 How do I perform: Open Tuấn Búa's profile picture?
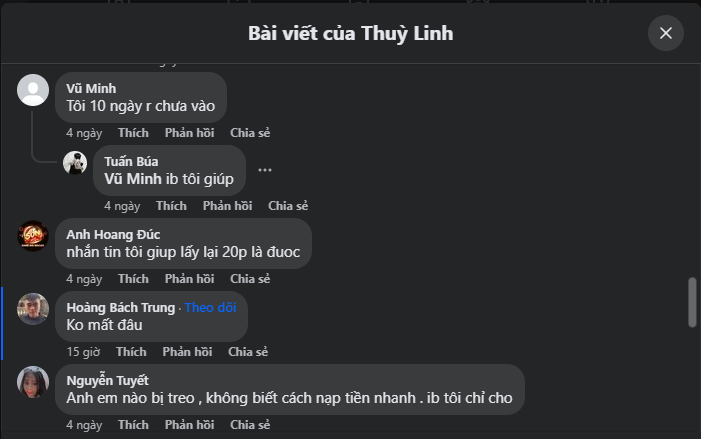click(75, 163)
